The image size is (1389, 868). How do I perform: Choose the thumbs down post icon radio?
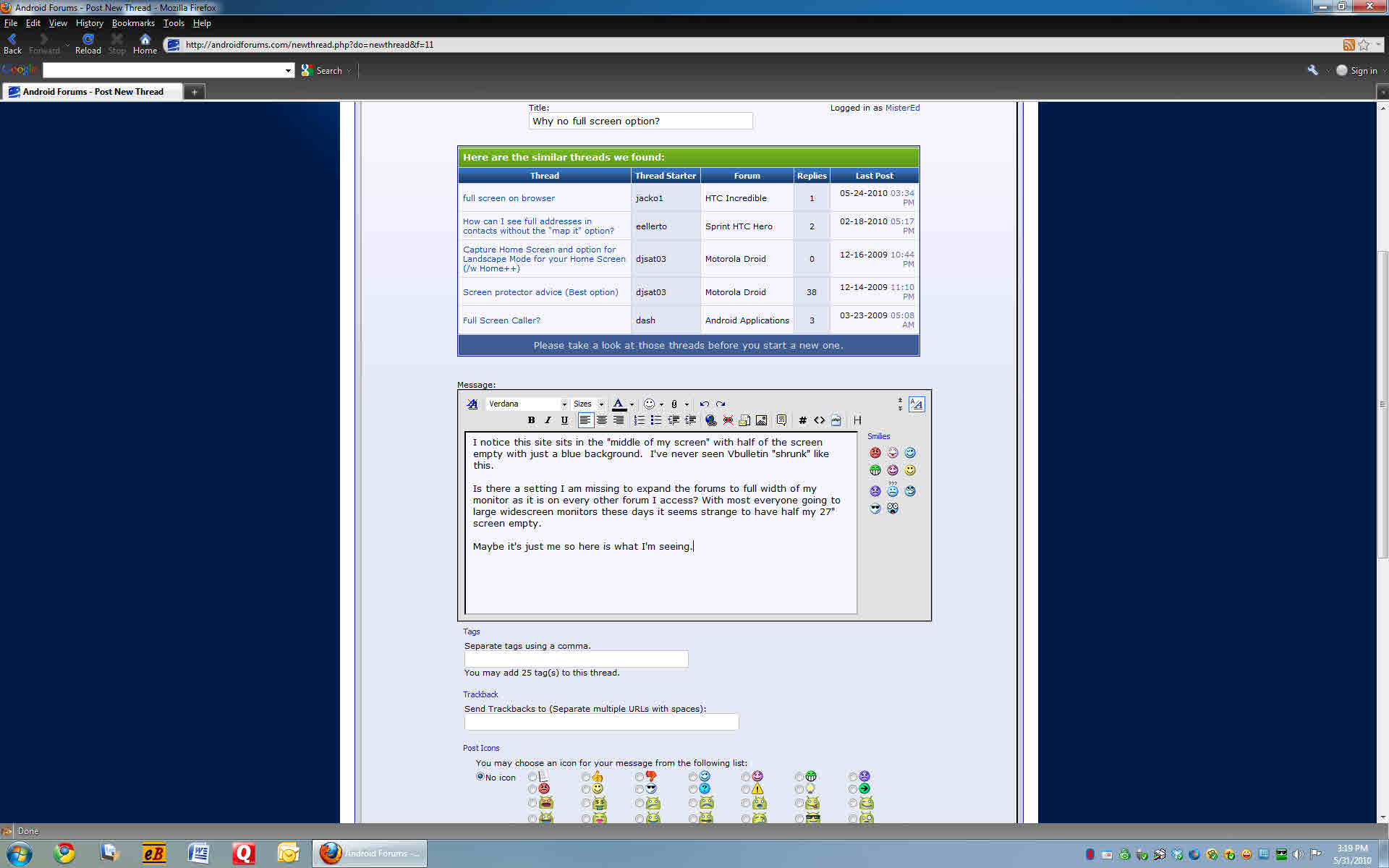640,777
